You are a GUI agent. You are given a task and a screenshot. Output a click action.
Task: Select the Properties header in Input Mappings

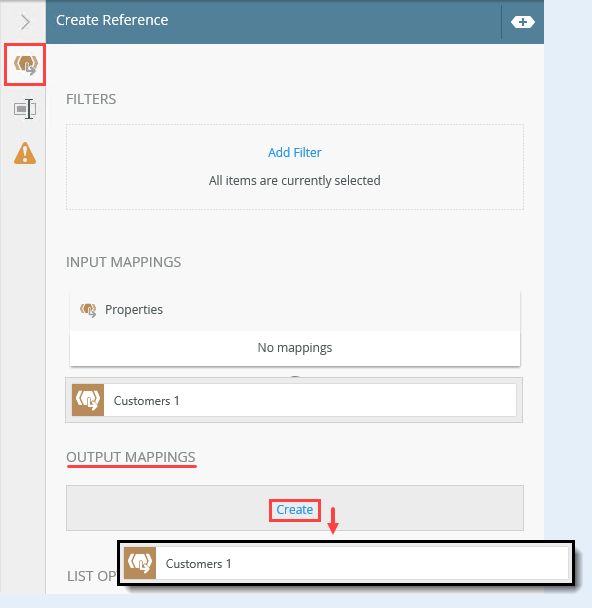pos(295,311)
